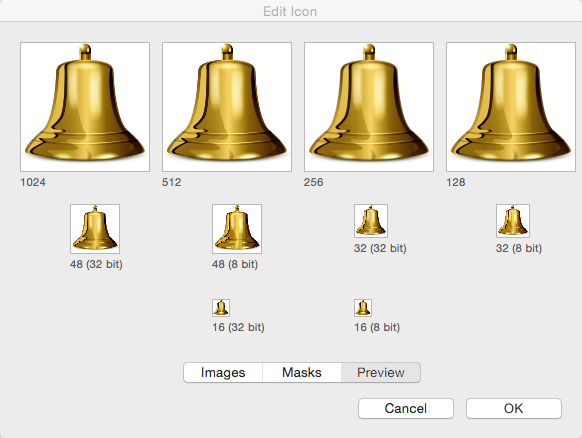
Task: Click the Edit Icon title bar
Action: (x=290, y=11)
